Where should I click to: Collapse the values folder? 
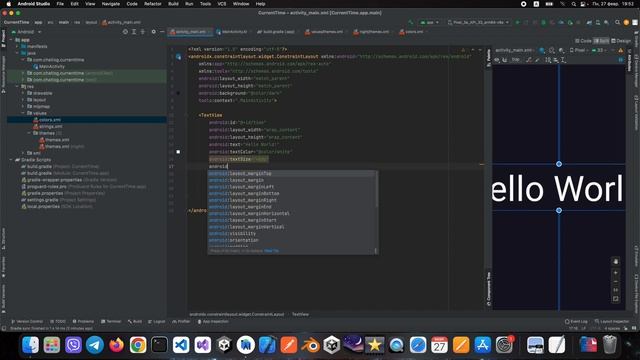pyautogui.click(x=23, y=113)
